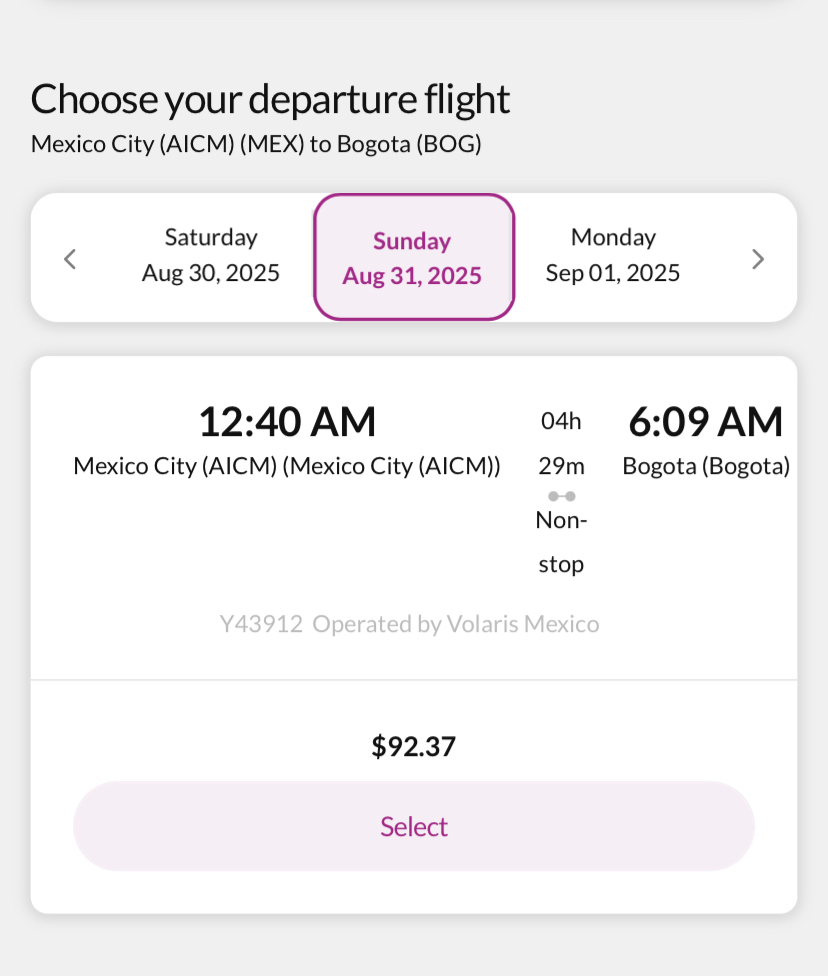Click the Operated by Volaris Mexico text

456,625
